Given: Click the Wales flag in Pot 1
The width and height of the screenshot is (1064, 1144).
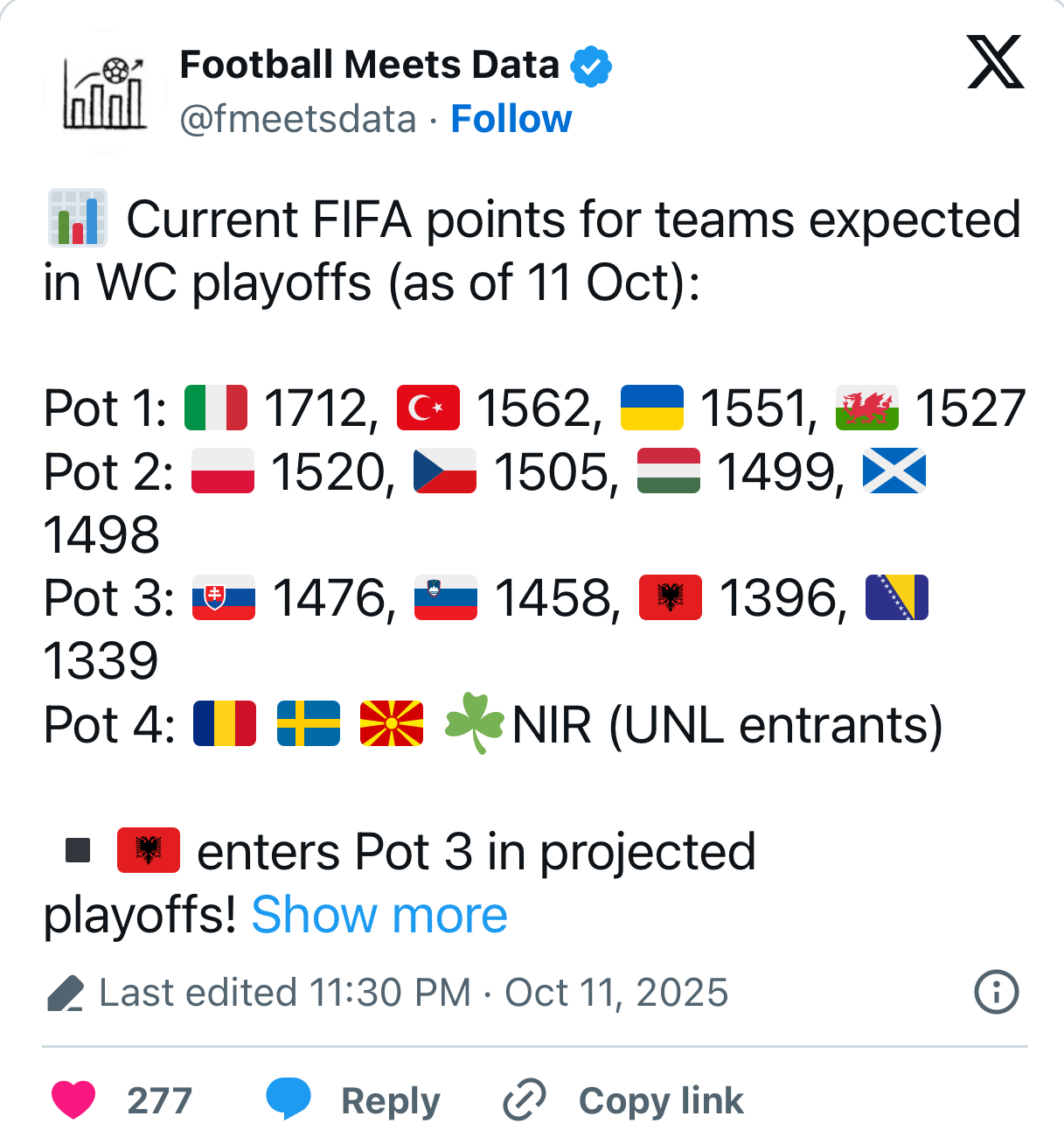Looking at the screenshot, I should point(866,408).
